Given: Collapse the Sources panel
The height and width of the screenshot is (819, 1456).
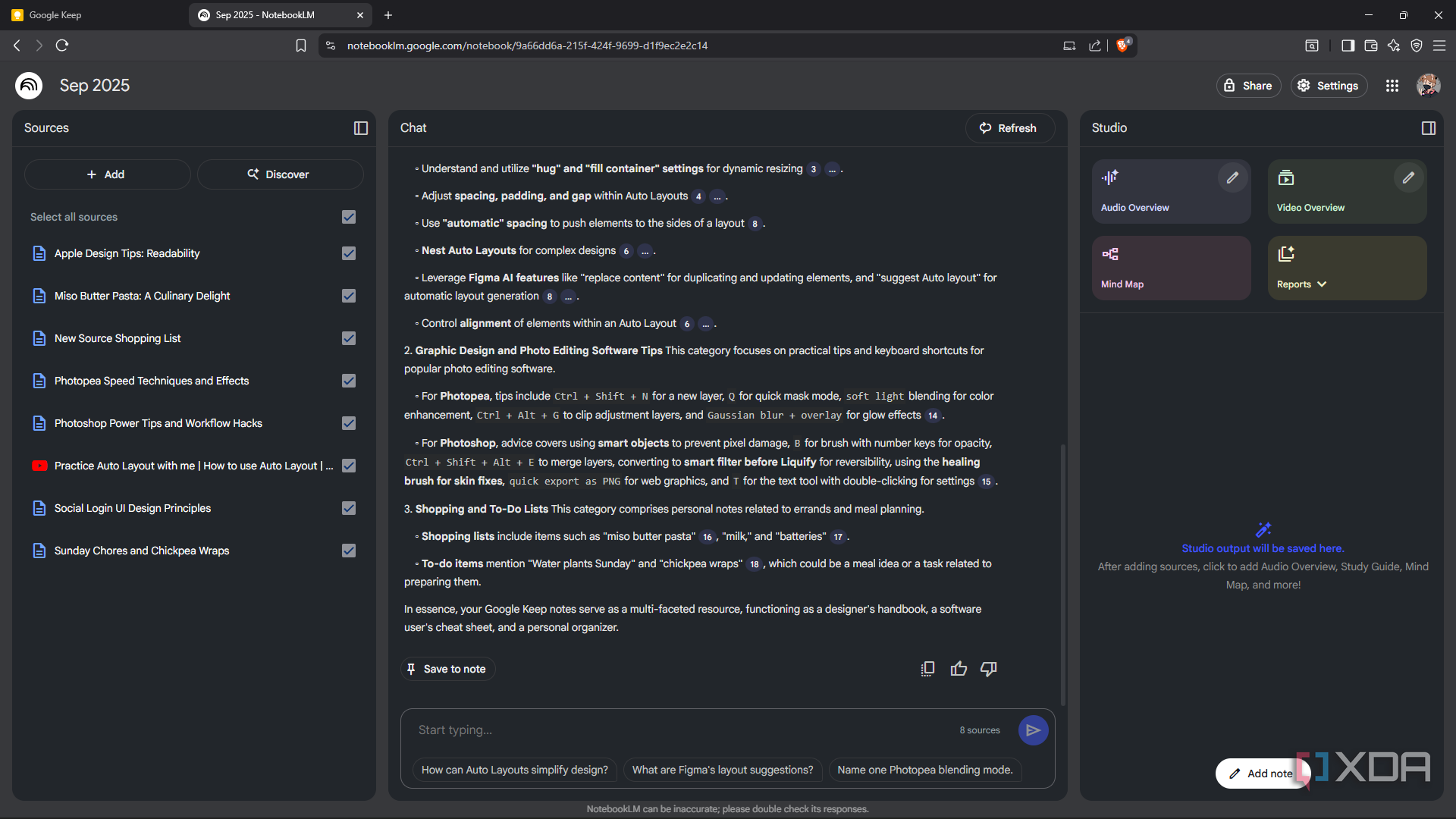Looking at the screenshot, I should tap(361, 128).
